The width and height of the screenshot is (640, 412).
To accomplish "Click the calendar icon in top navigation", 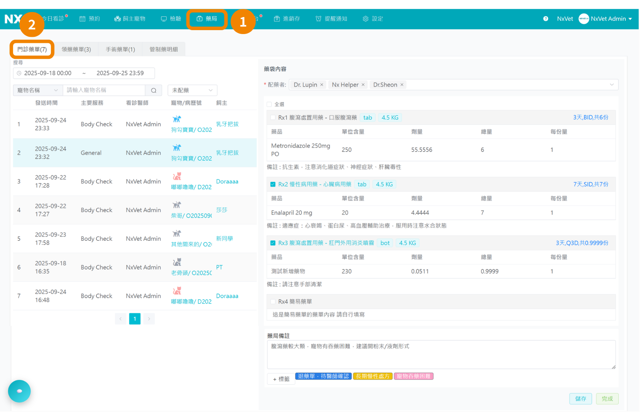I will click(82, 19).
